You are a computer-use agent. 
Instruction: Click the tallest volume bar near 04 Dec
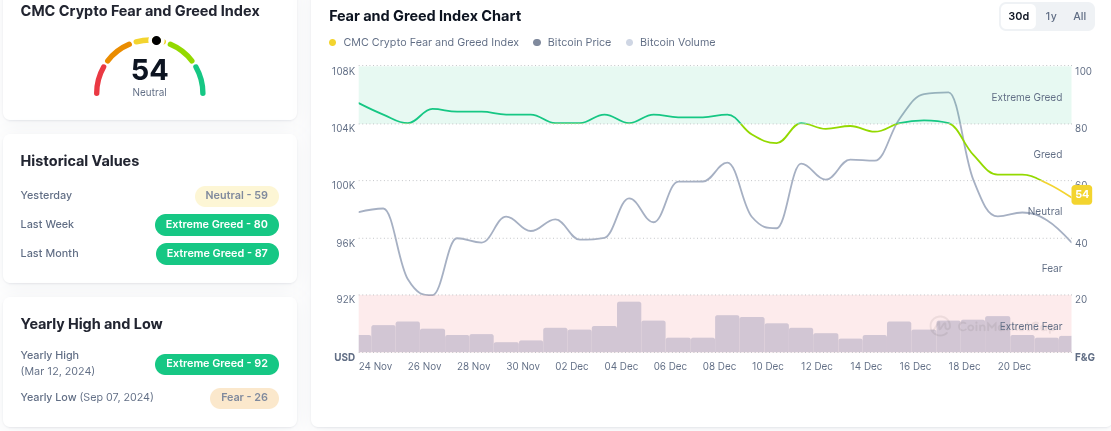point(629,327)
